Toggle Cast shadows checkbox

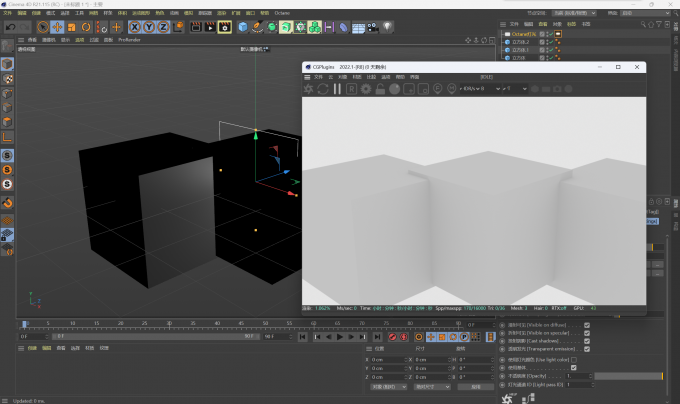[587, 341]
